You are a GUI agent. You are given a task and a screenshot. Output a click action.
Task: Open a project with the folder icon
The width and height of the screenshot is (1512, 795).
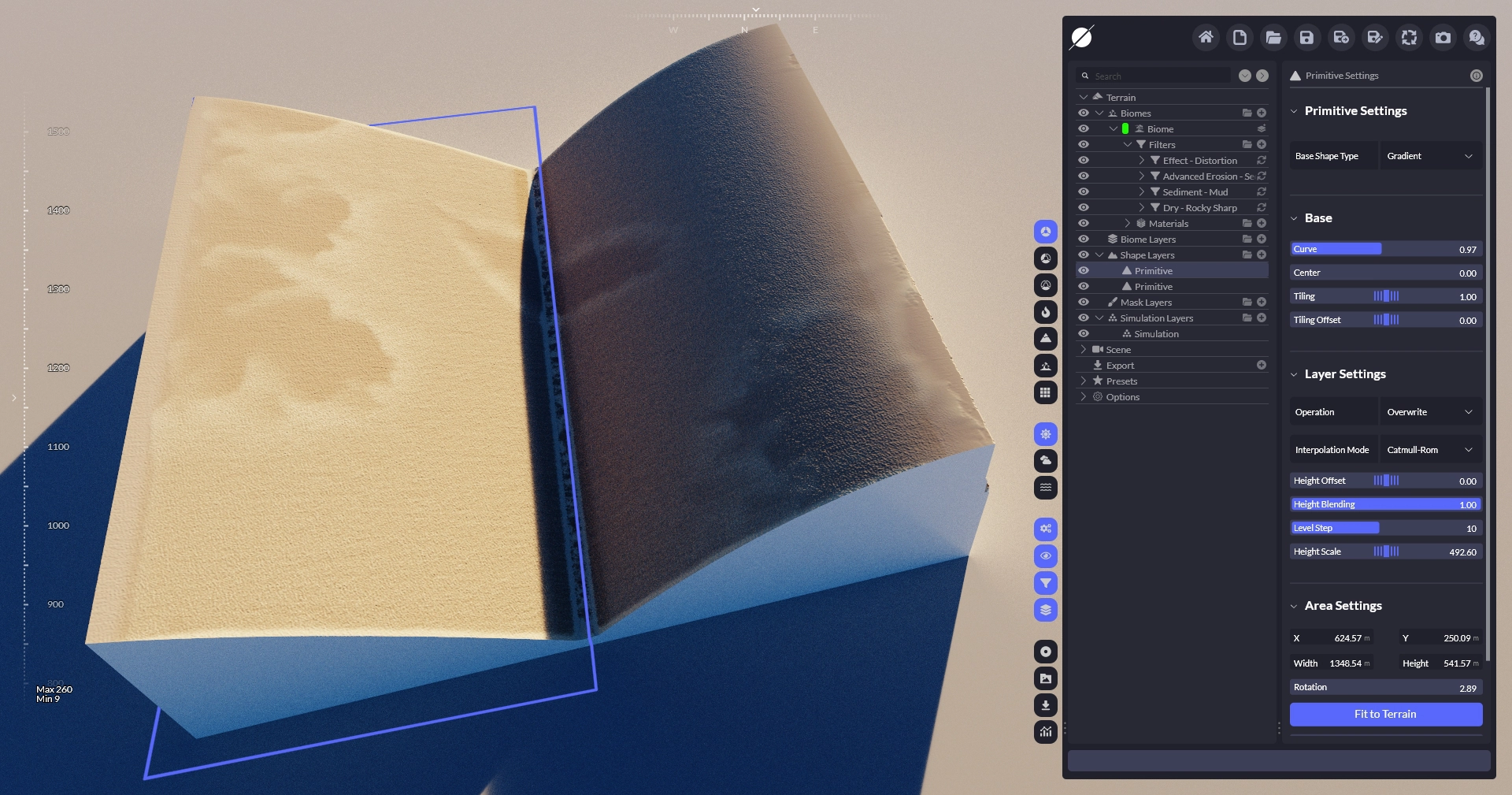click(1273, 38)
